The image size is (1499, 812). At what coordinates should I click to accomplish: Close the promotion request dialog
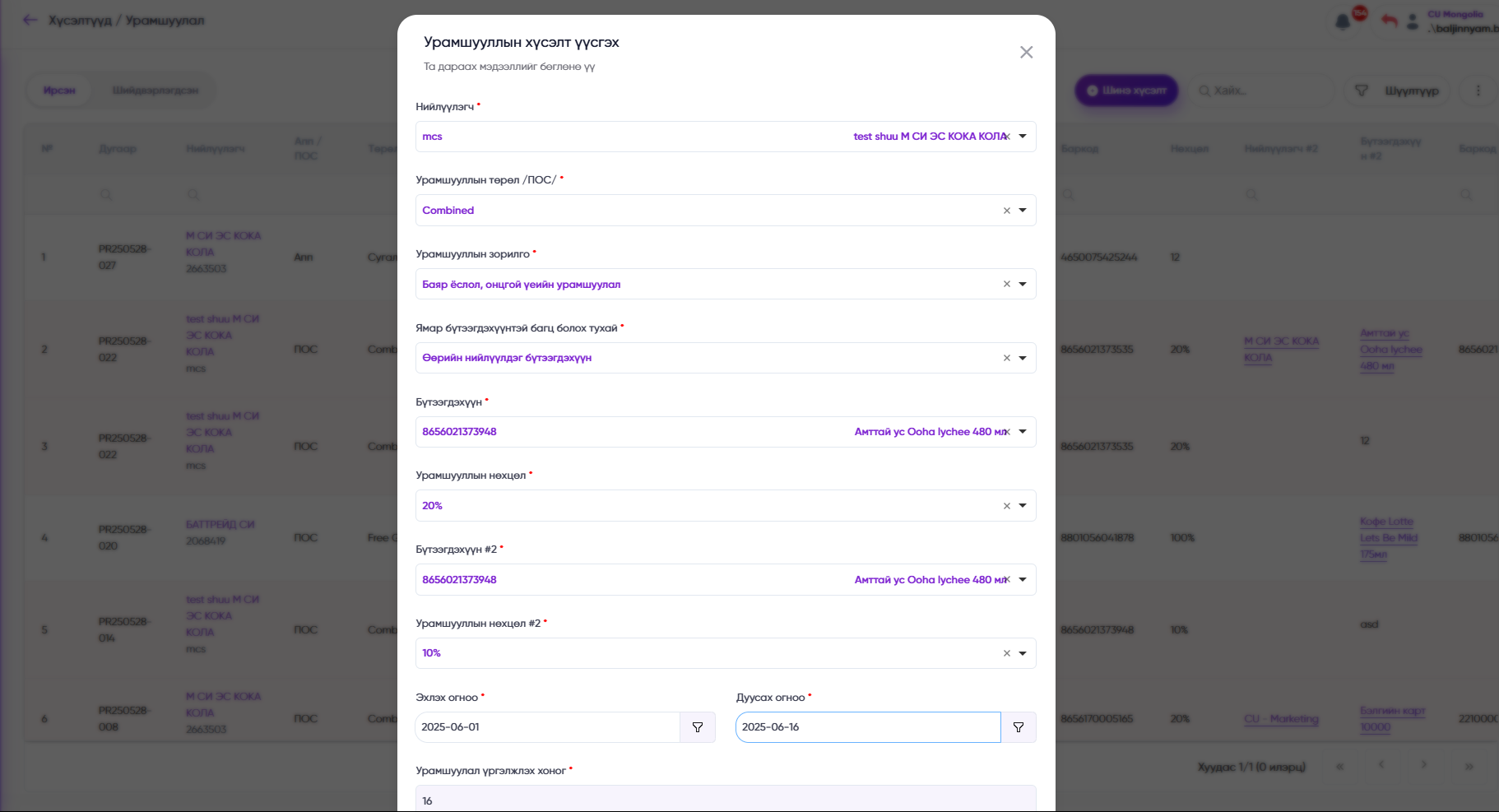click(1026, 53)
